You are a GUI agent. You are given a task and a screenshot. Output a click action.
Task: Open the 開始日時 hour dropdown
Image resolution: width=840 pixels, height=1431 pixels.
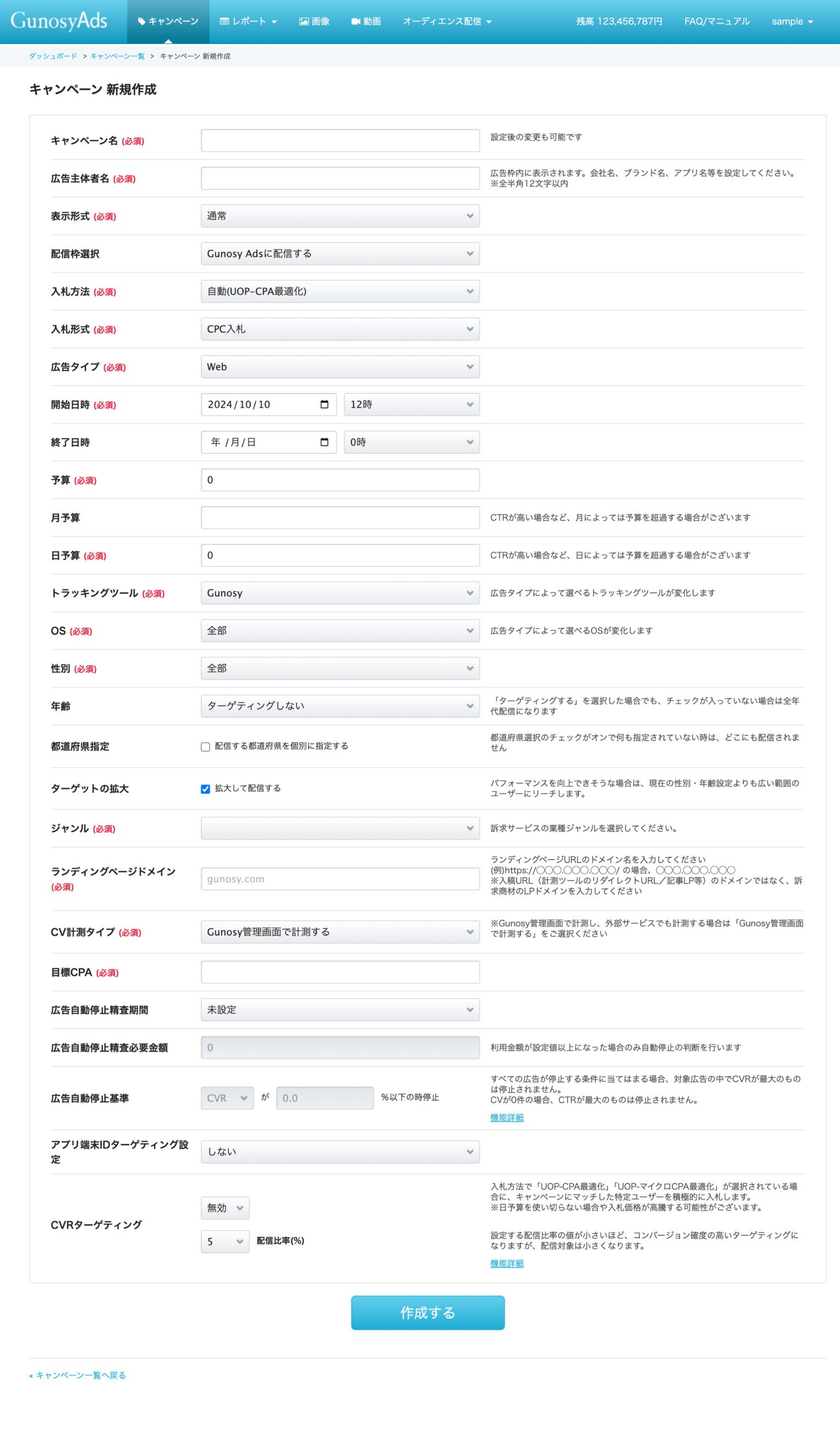tap(411, 405)
